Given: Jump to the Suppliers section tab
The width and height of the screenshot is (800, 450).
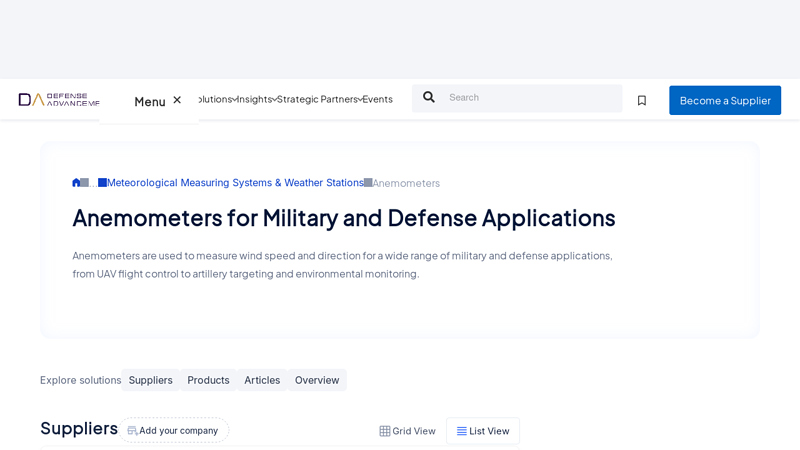Looking at the screenshot, I should 151,380.
